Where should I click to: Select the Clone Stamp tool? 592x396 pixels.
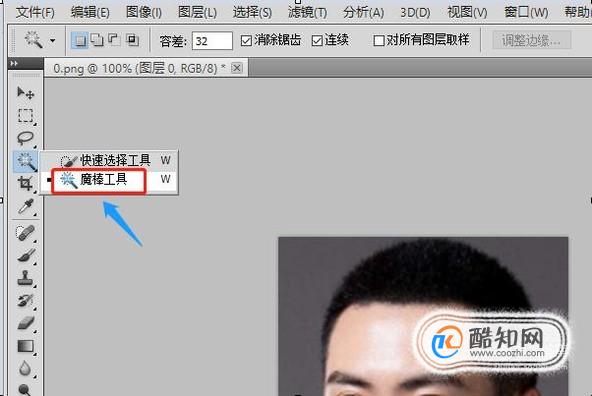[25, 278]
